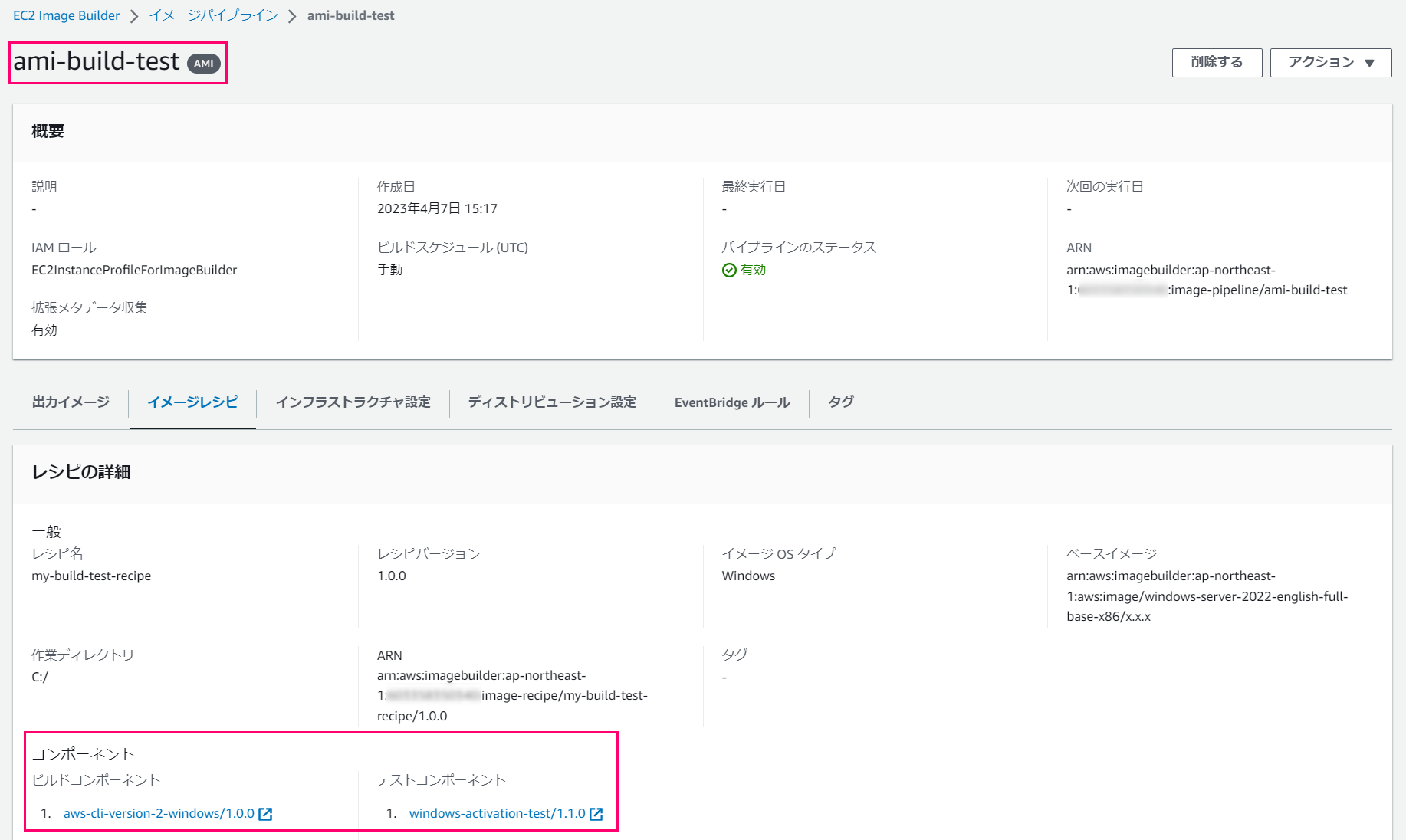The image size is (1406, 840).
Task: Click the 削除する button
Action: (x=1217, y=62)
